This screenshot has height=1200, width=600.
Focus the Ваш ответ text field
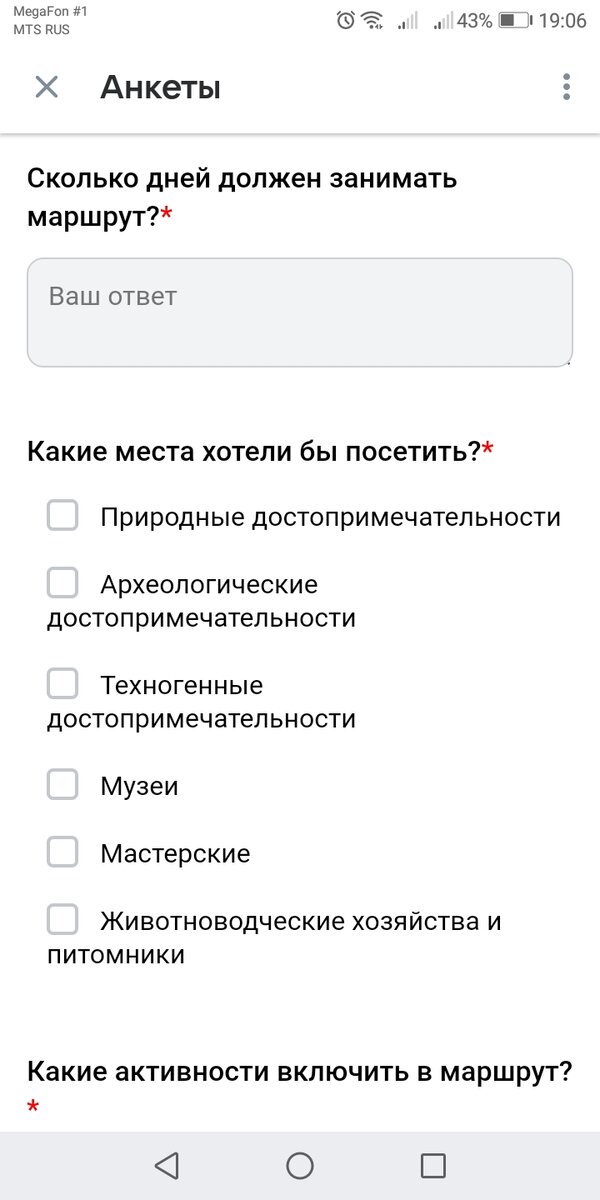pyautogui.click(x=299, y=312)
